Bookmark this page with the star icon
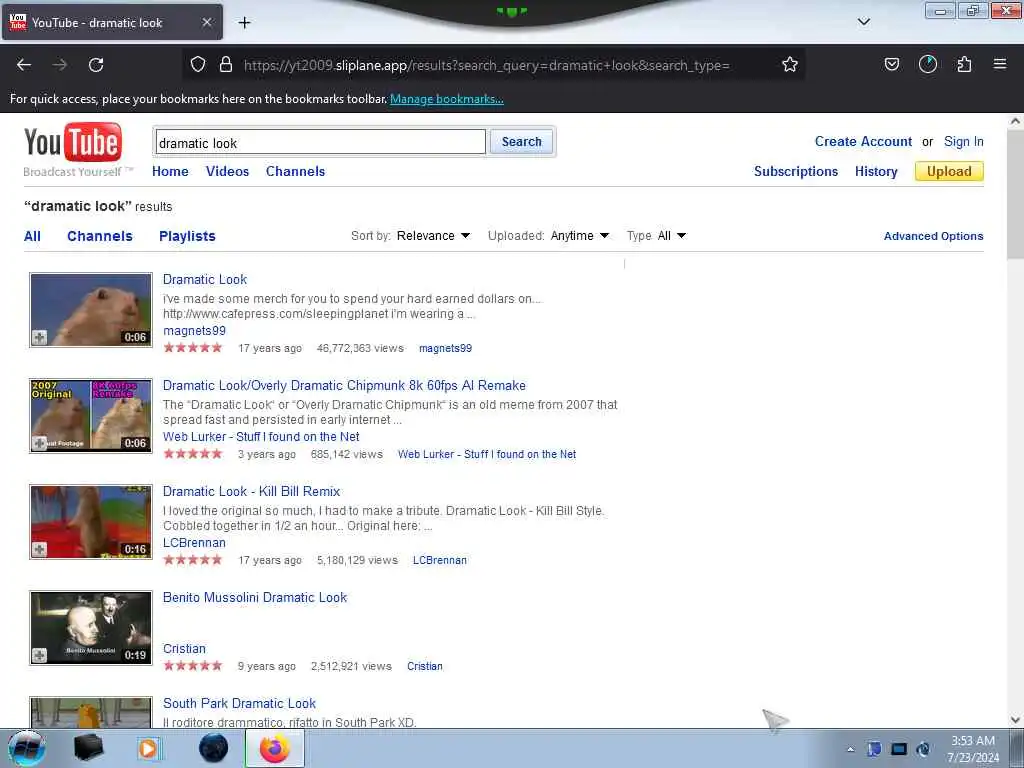This screenshot has width=1024, height=768. click(x=790, y=65)
